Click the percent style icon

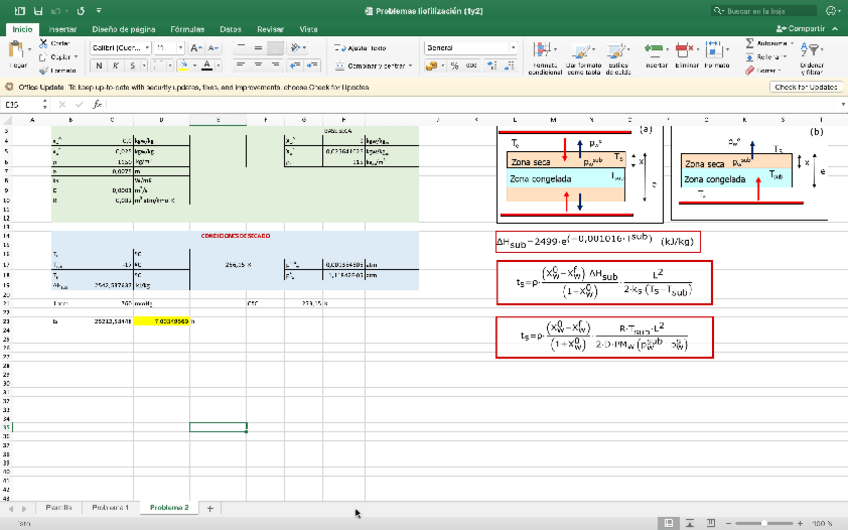[454, 66]
